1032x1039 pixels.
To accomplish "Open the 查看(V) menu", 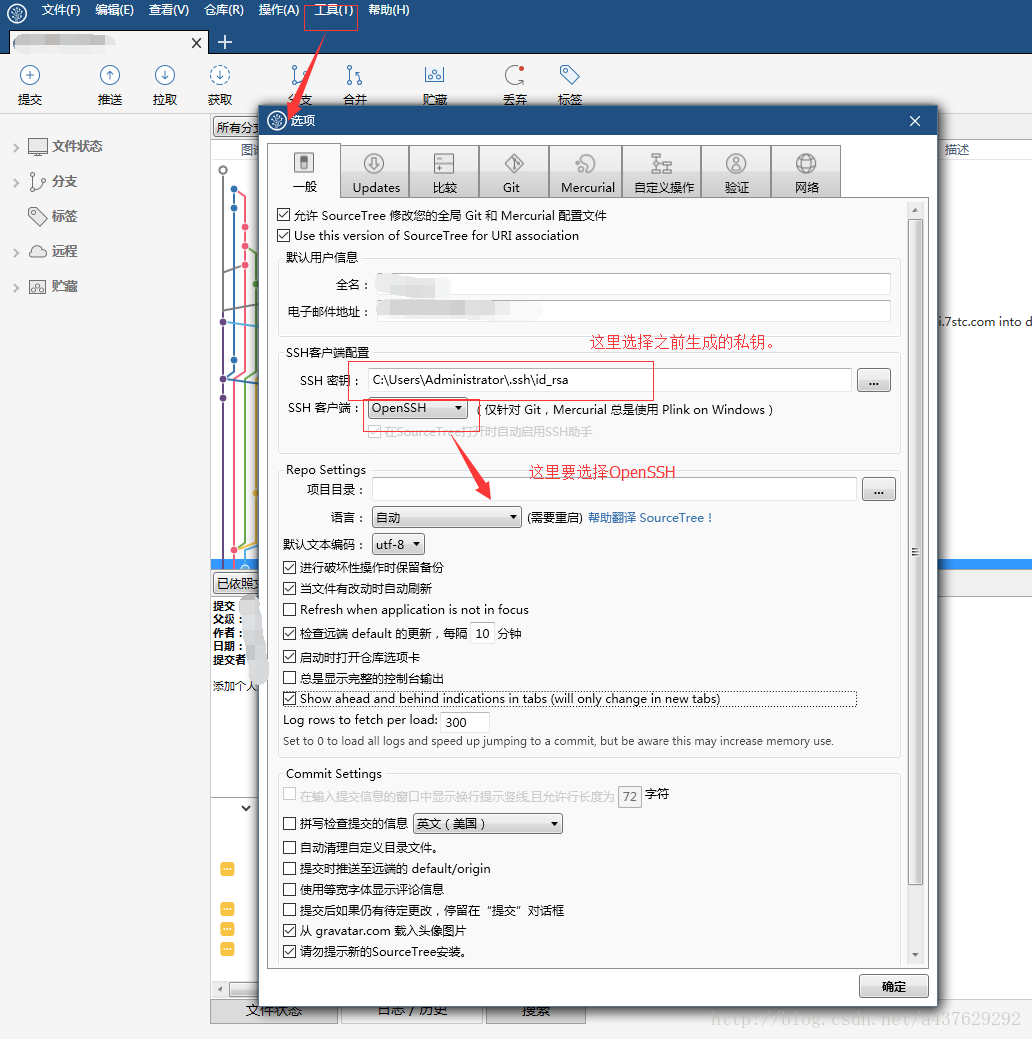I will (168, 10).
